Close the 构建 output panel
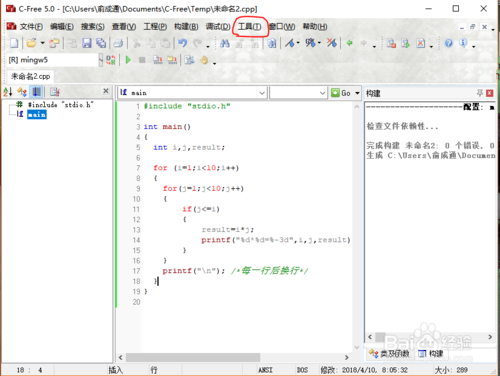Viewport: 500px width, 376px height. (x=489, y=93)
